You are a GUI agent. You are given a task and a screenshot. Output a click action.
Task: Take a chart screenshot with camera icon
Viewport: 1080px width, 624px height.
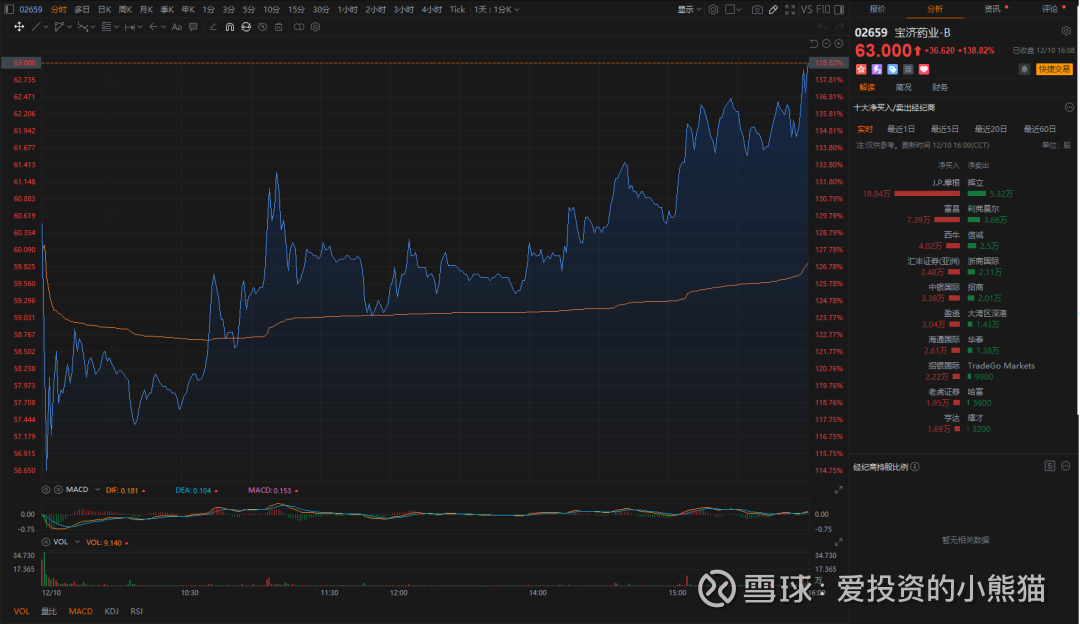(x=757, y=10)
